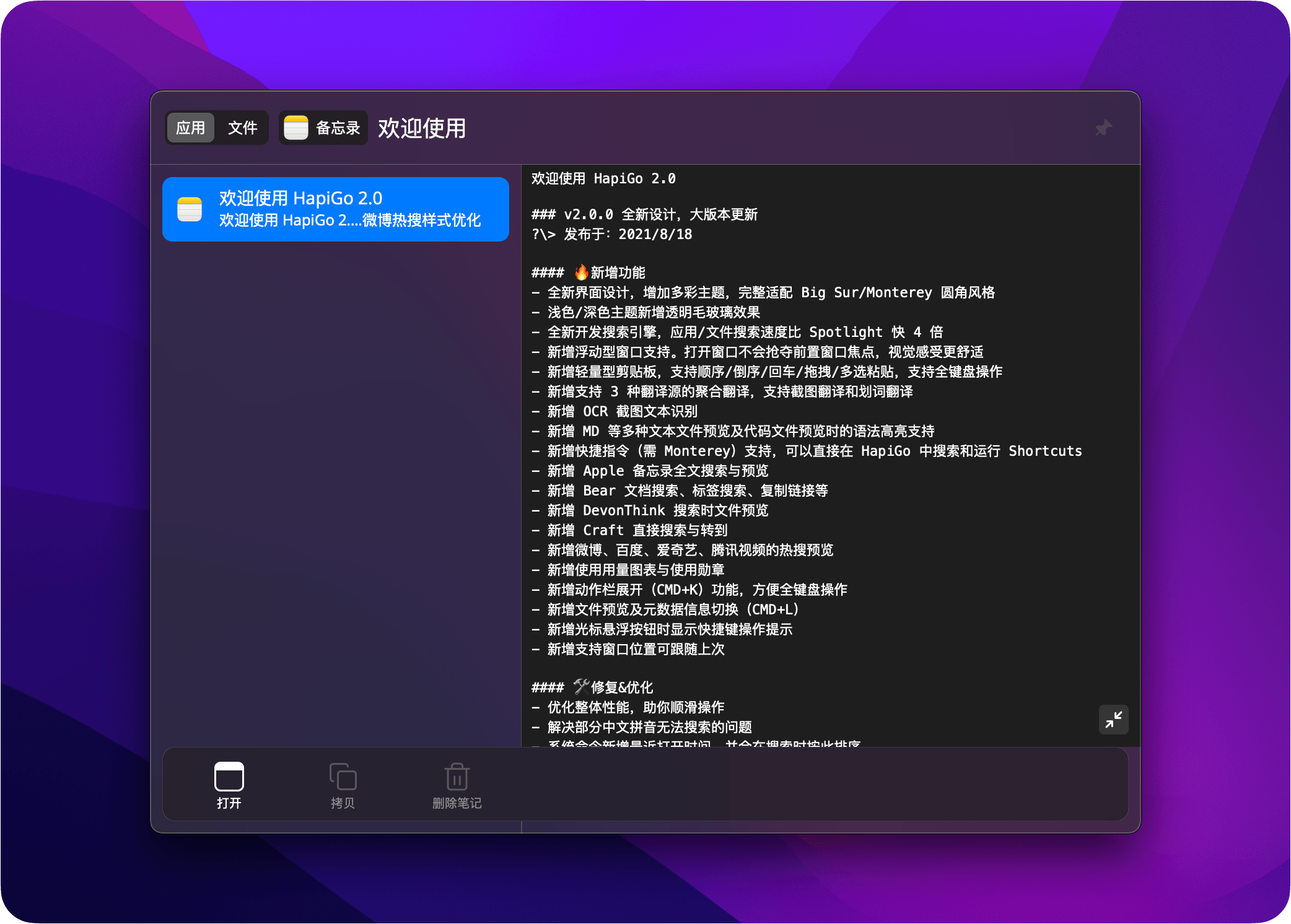Open the 备忘录 filter chip
1291x924 pixels.
tap(323, 127)
